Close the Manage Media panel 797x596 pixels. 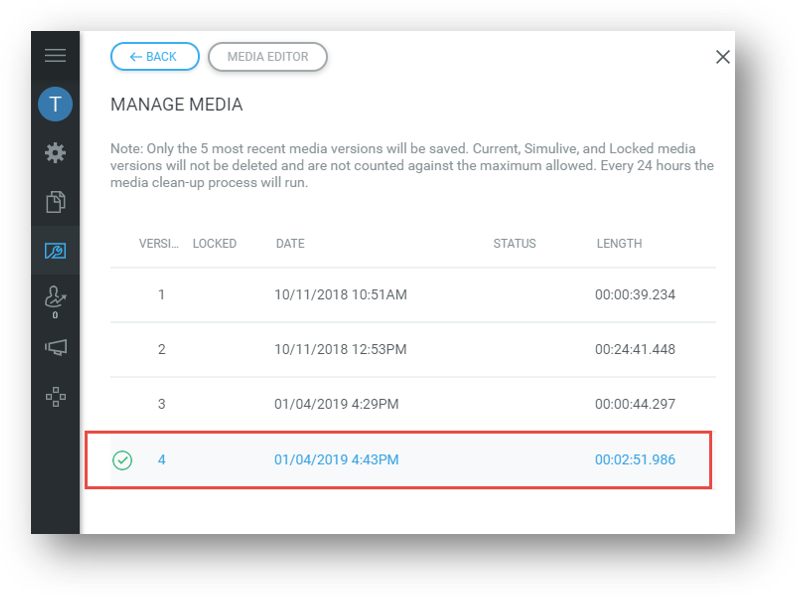(722, 57)
